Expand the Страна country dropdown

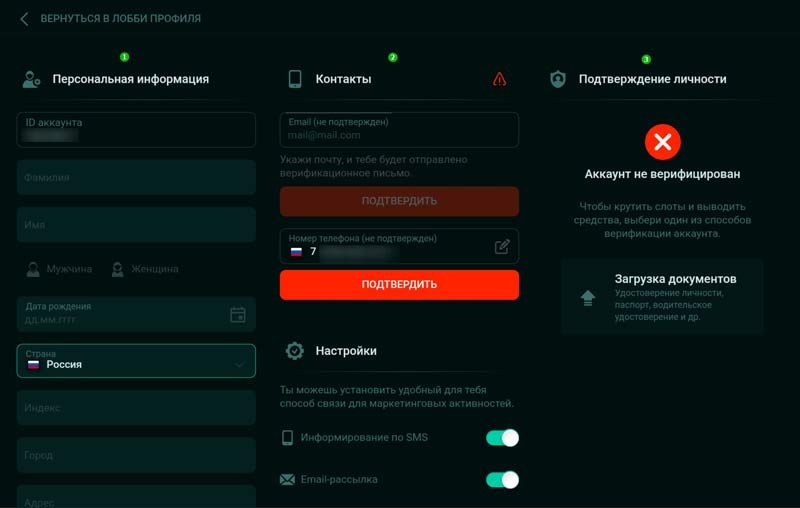click(x=238, y=365)
